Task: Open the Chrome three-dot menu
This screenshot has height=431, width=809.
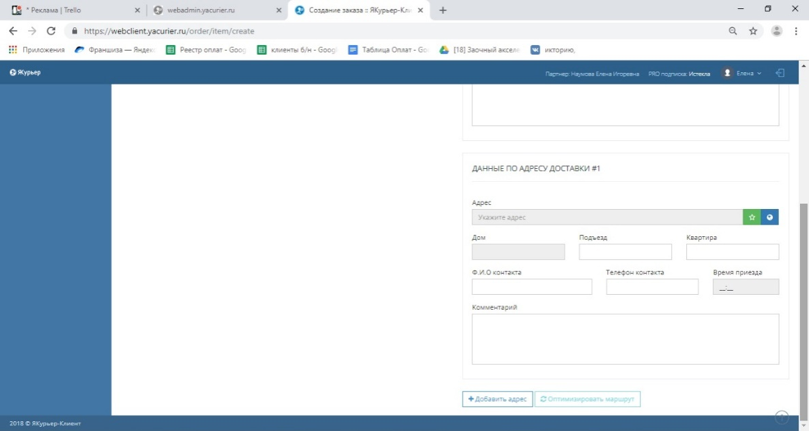Action: (x=796, y=31)
